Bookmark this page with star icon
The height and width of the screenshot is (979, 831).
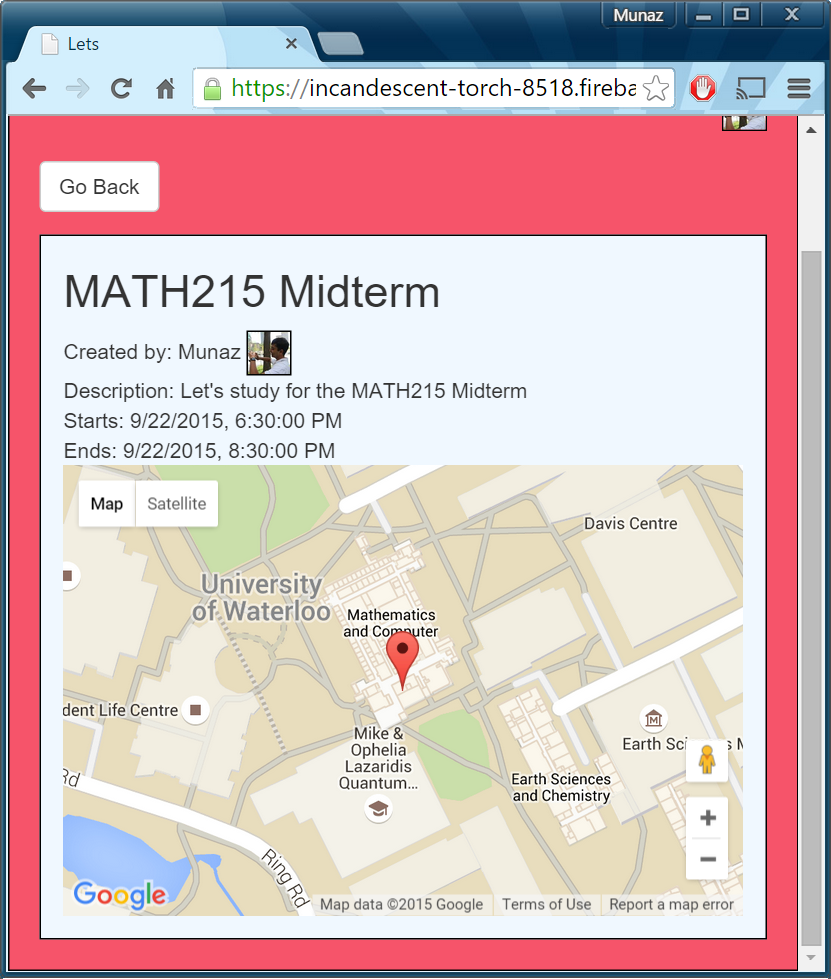pos(656,89)
